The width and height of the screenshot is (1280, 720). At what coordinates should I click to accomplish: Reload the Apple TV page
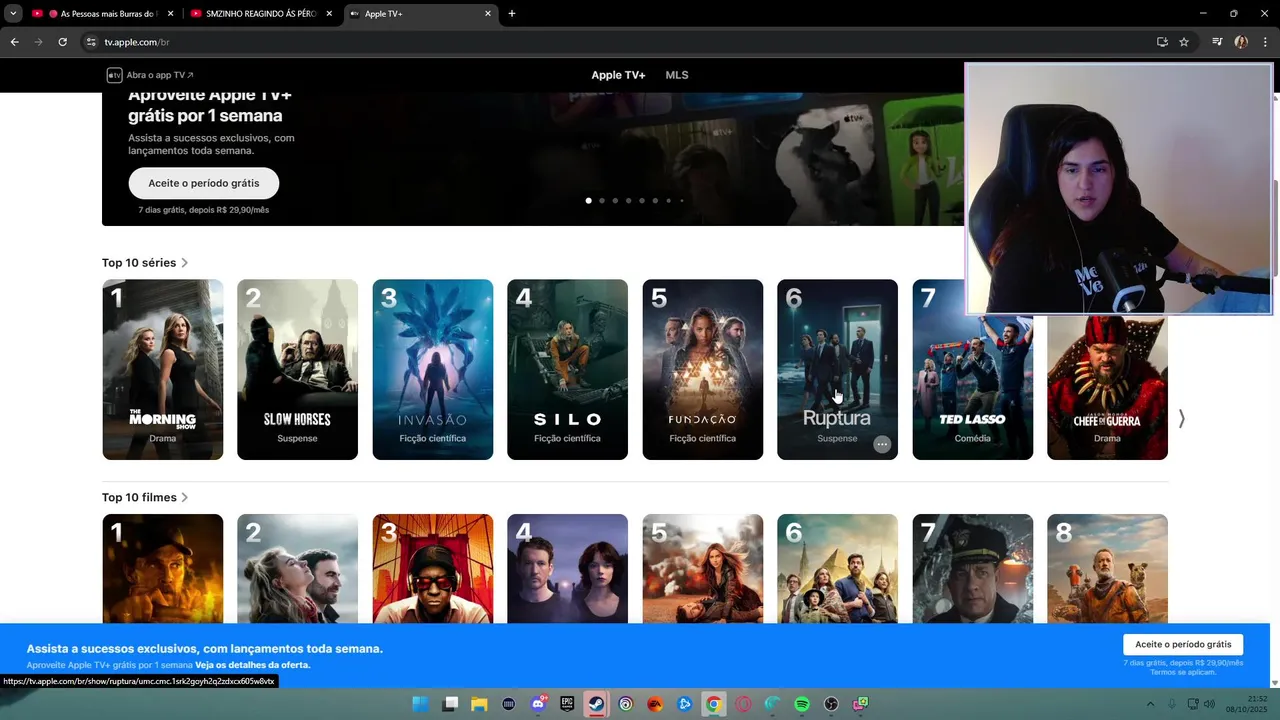point(62,42)
